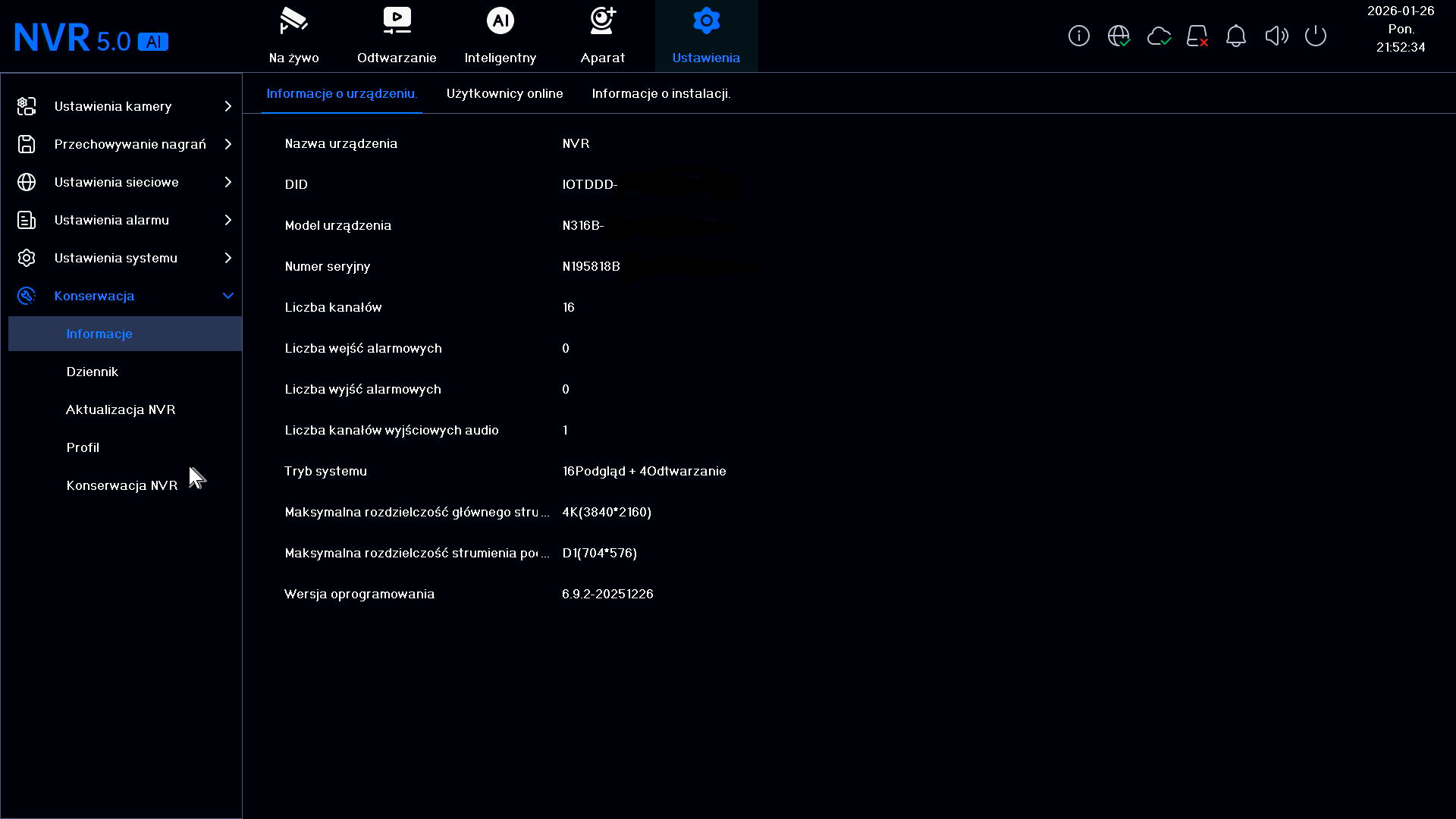Click the Numer seryjny label
Image resolution: width=1456 pixels, height=819 pixels.
(328, 266)
